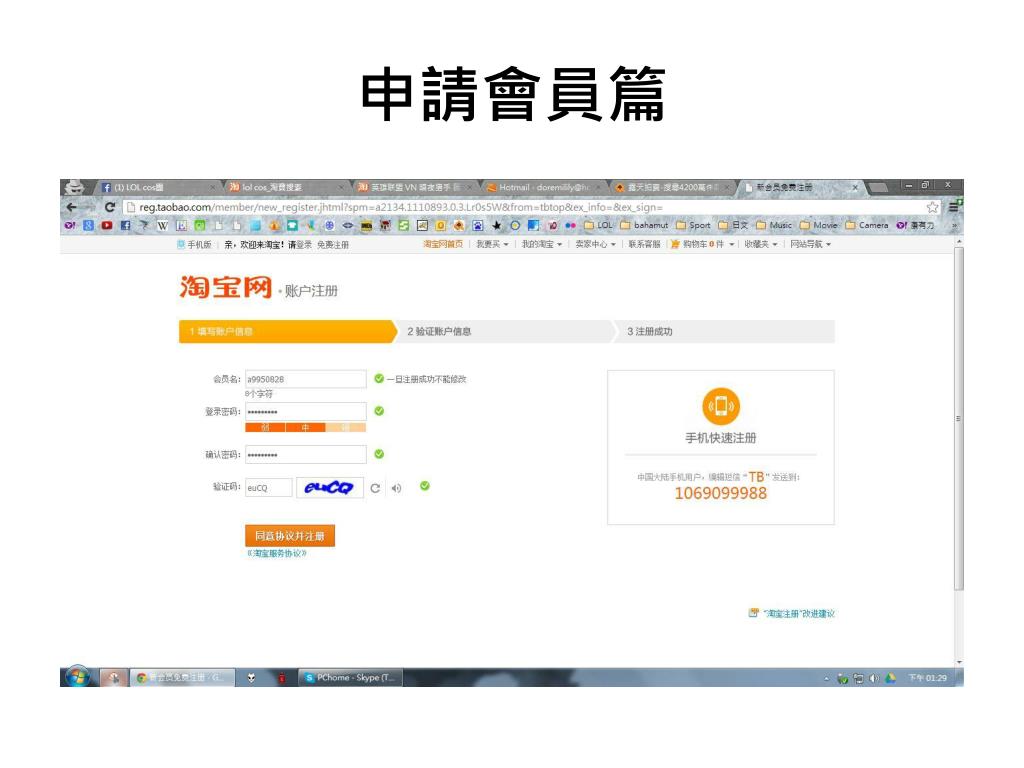Refresh the captcha image

tap(375, 488)
